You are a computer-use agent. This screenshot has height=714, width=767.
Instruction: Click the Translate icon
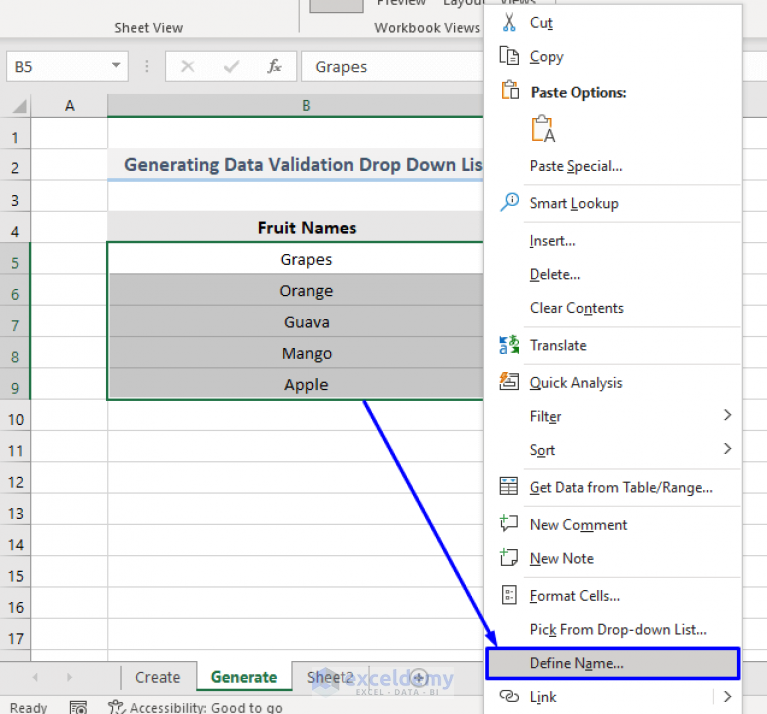(x=509, y=345)
